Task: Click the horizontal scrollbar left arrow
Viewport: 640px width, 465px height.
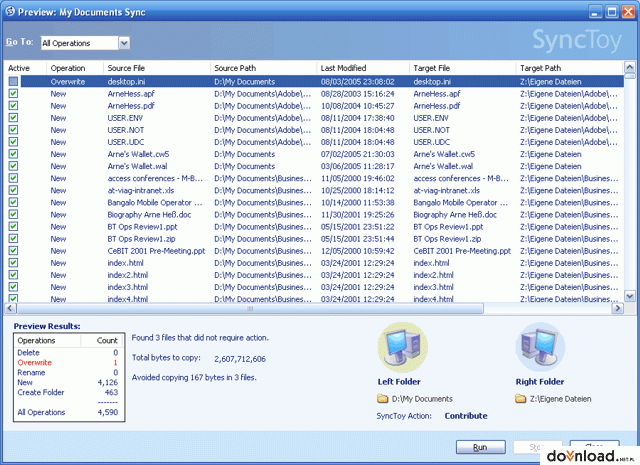Action: [10, 308]
